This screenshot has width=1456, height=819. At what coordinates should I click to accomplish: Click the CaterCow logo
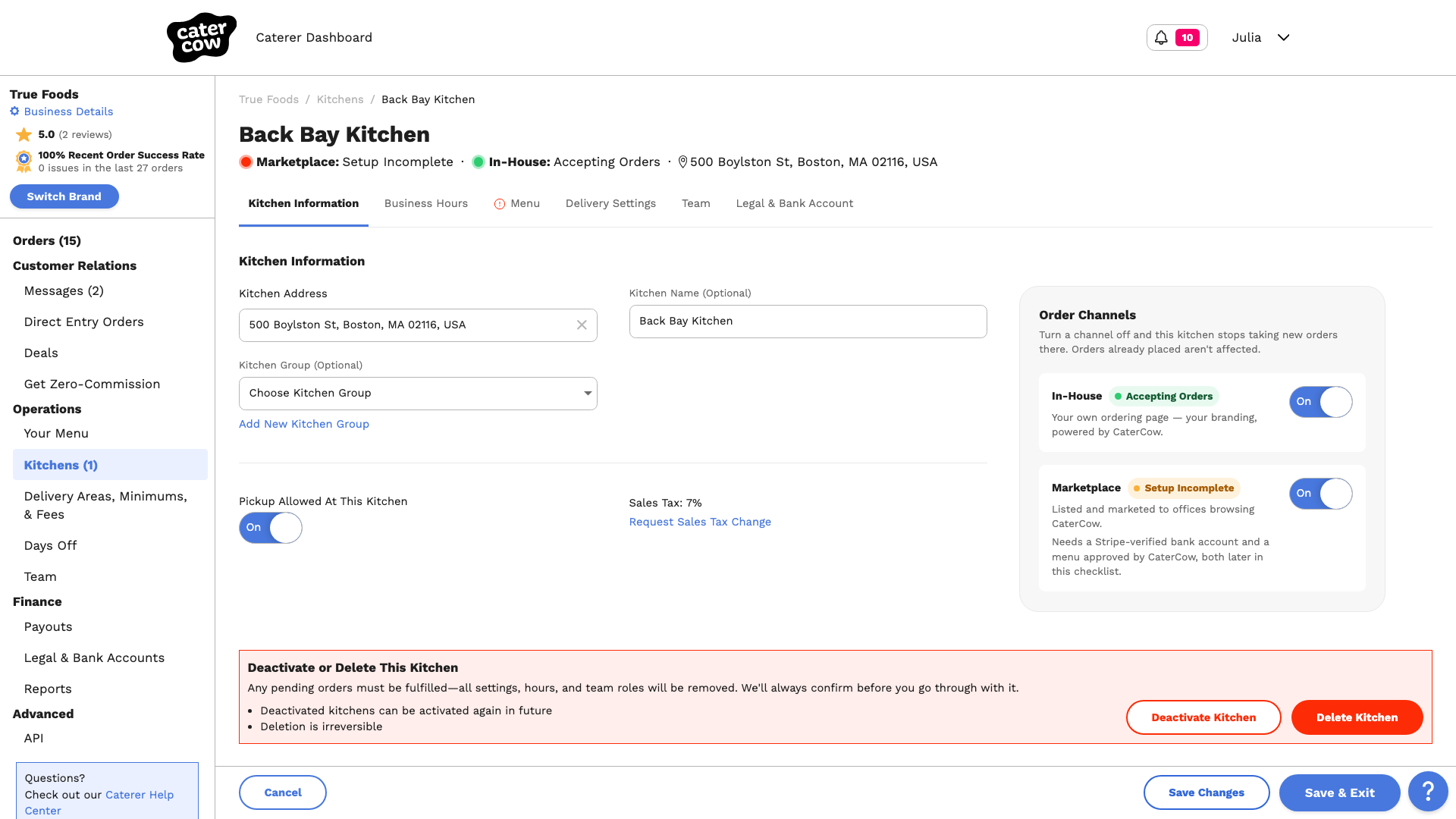point(201,37)
